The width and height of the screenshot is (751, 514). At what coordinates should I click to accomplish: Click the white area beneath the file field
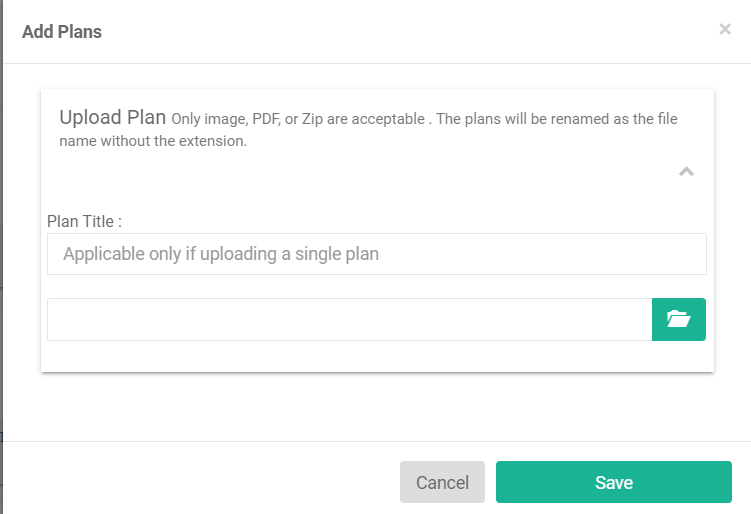(376, 356)
